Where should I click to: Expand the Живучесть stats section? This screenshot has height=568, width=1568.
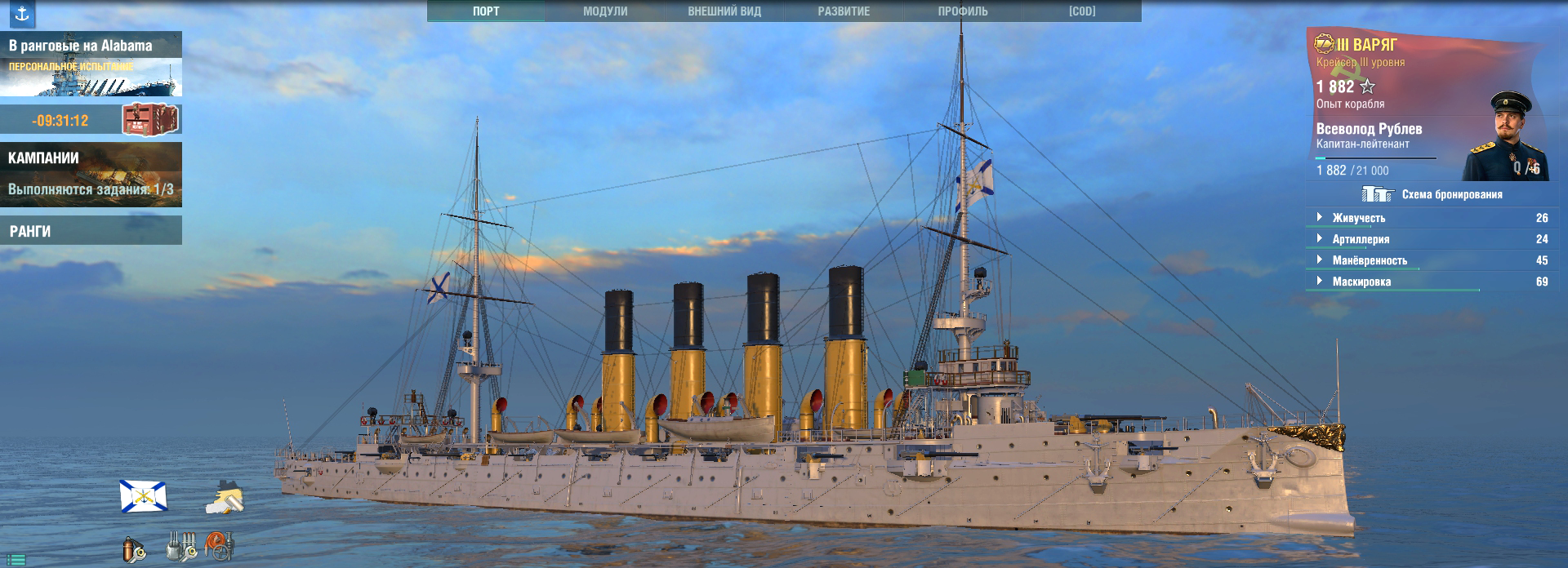point(1358,218)
